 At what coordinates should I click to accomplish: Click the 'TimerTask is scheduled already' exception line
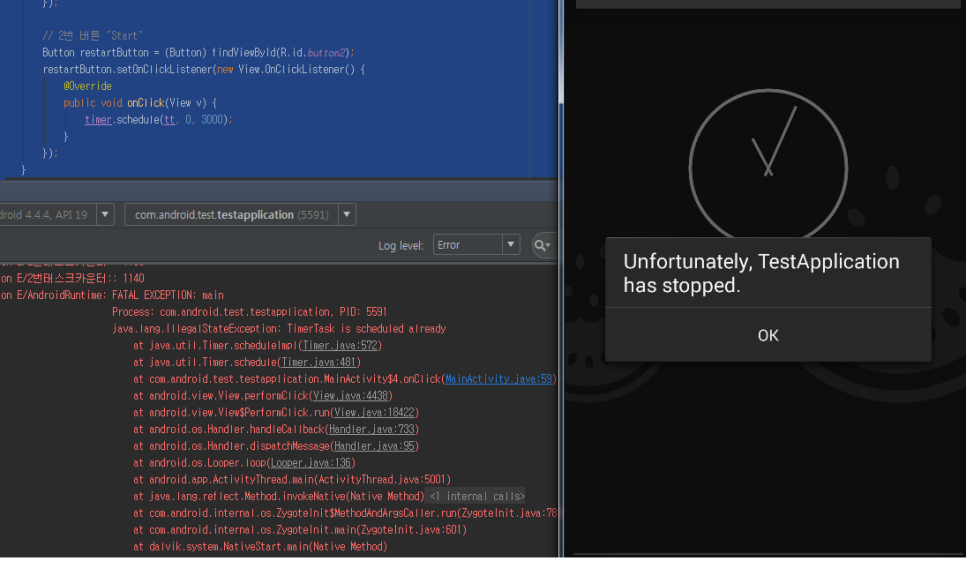pos(279,329)
